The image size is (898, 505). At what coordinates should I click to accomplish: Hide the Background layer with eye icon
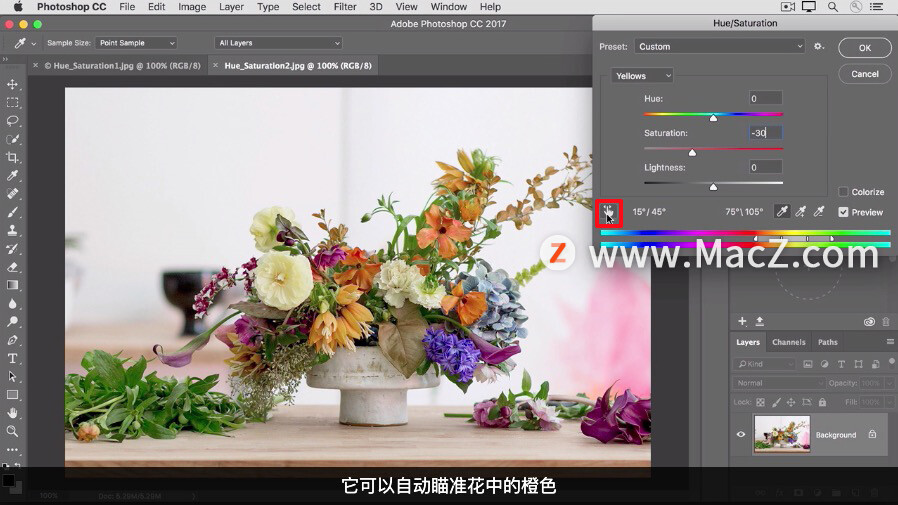[x=741, y=434]
